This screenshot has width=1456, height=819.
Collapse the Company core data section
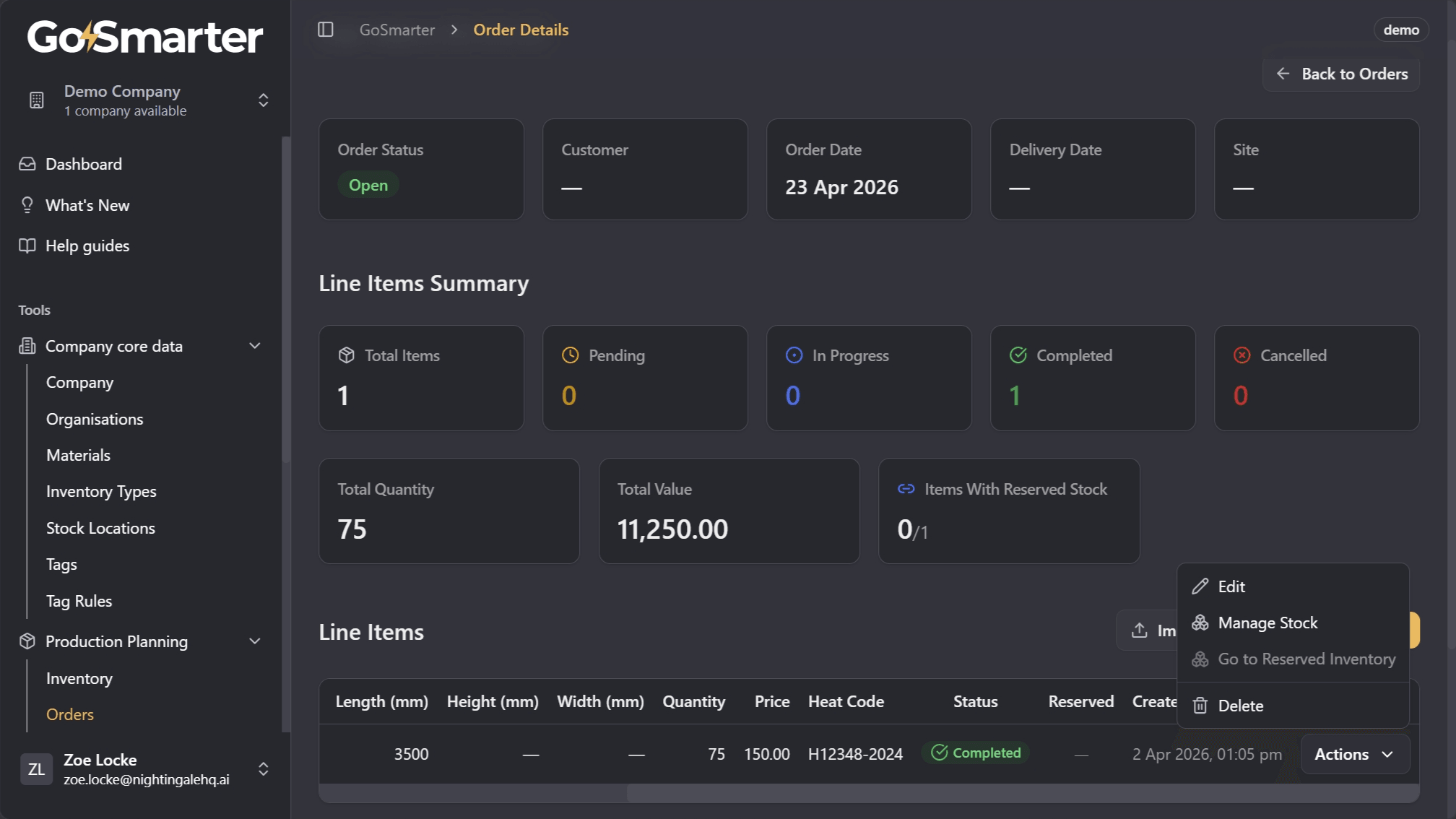tap(255, 346)
